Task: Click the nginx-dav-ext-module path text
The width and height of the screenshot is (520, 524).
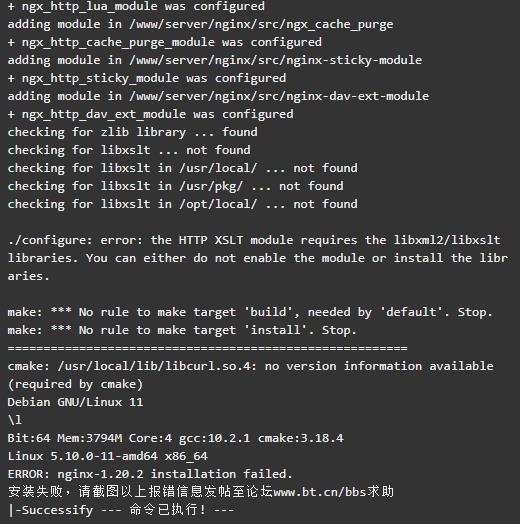Action: pyautogui.click(x=279, y=96)
